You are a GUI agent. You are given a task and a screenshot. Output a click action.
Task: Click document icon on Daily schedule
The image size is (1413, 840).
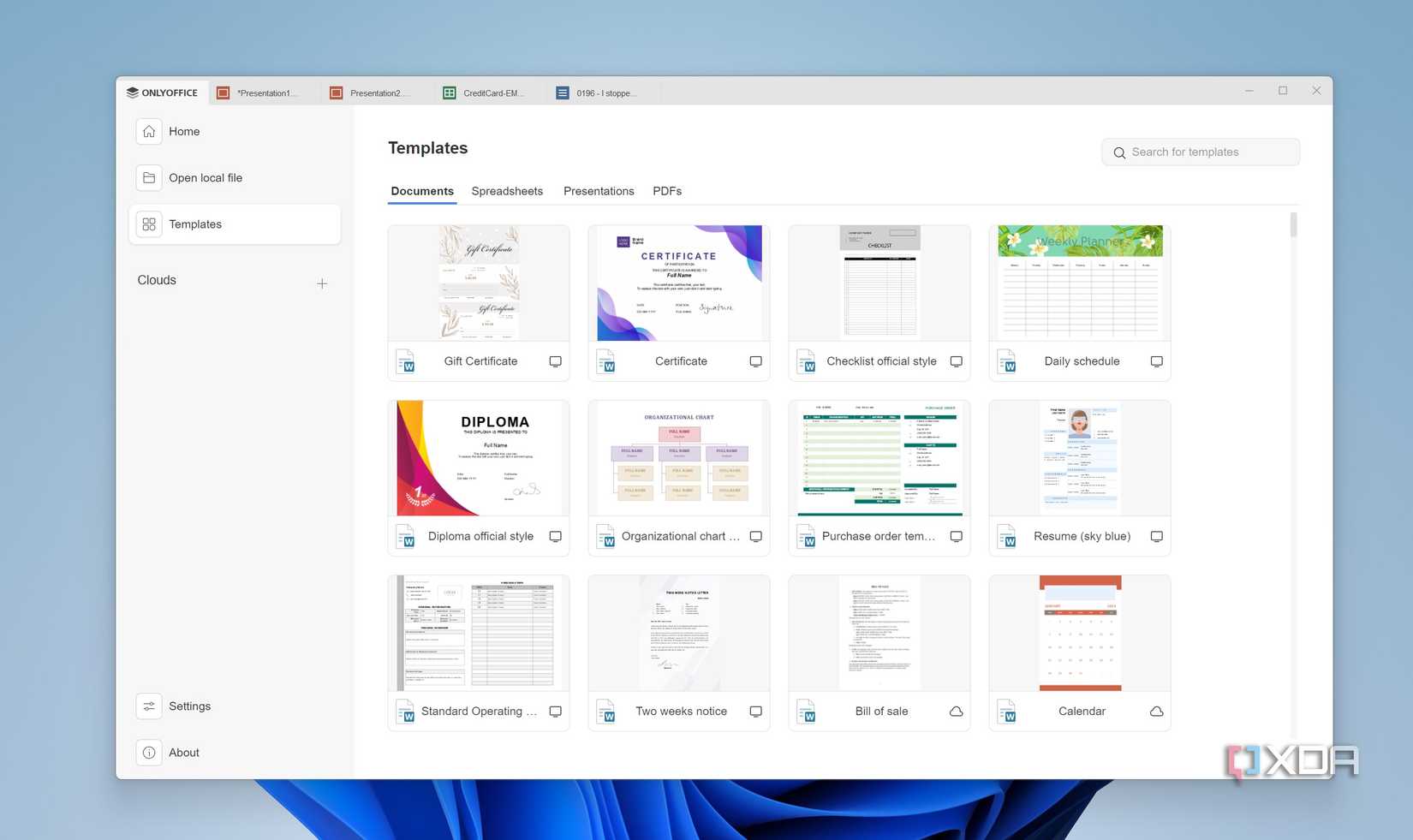pyautogui.click(x=1007, y=361)
